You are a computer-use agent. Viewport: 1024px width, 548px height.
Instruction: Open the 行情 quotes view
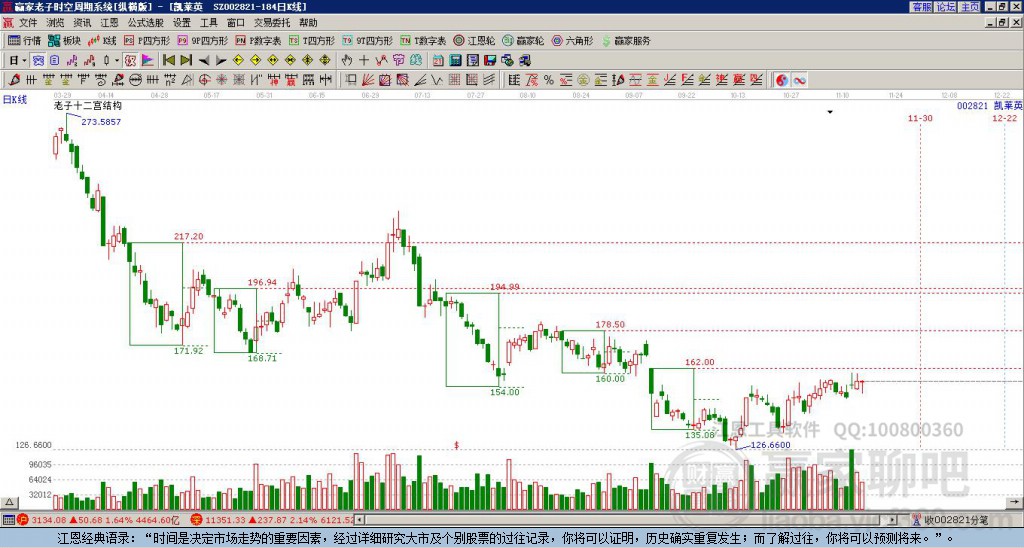24,40
